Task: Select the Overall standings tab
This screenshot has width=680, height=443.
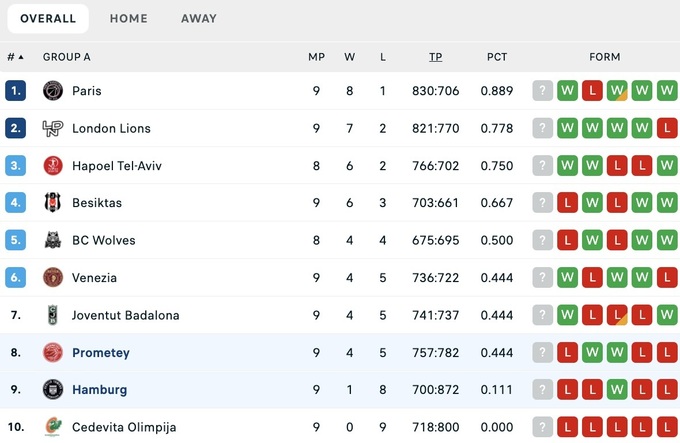Action: click(x=48, y=18)
